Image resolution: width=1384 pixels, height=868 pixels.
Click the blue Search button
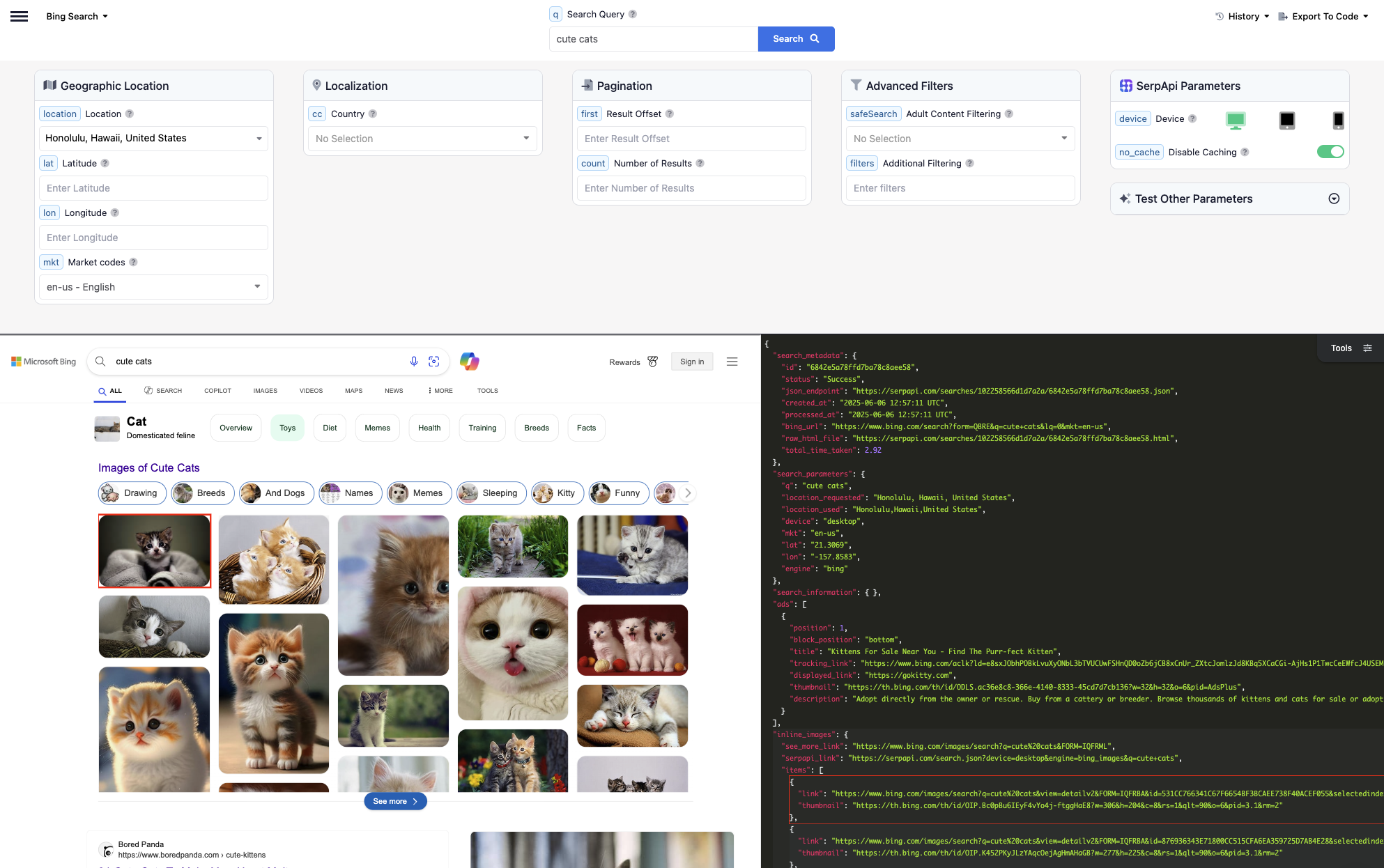[796, 39]
